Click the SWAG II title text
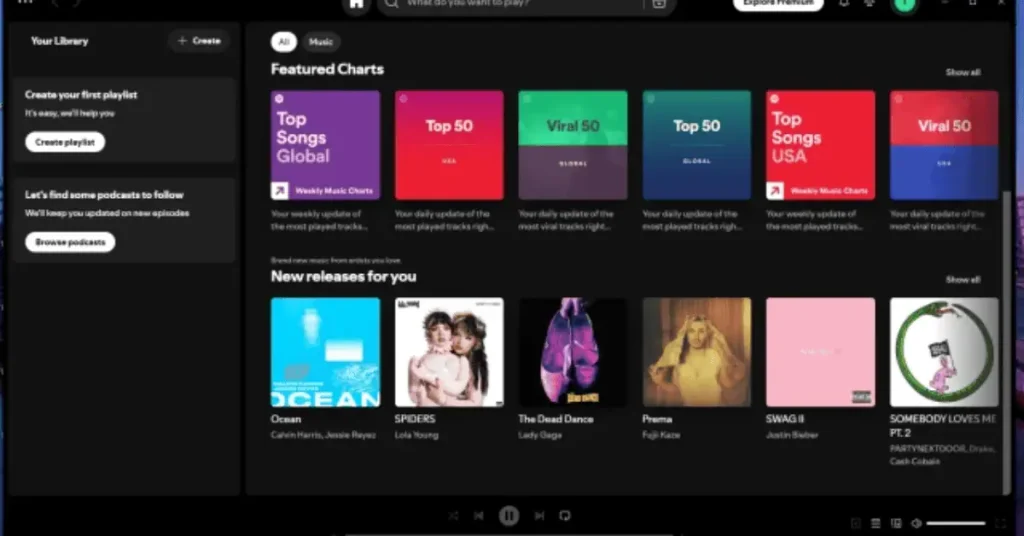 pos(785,419)
